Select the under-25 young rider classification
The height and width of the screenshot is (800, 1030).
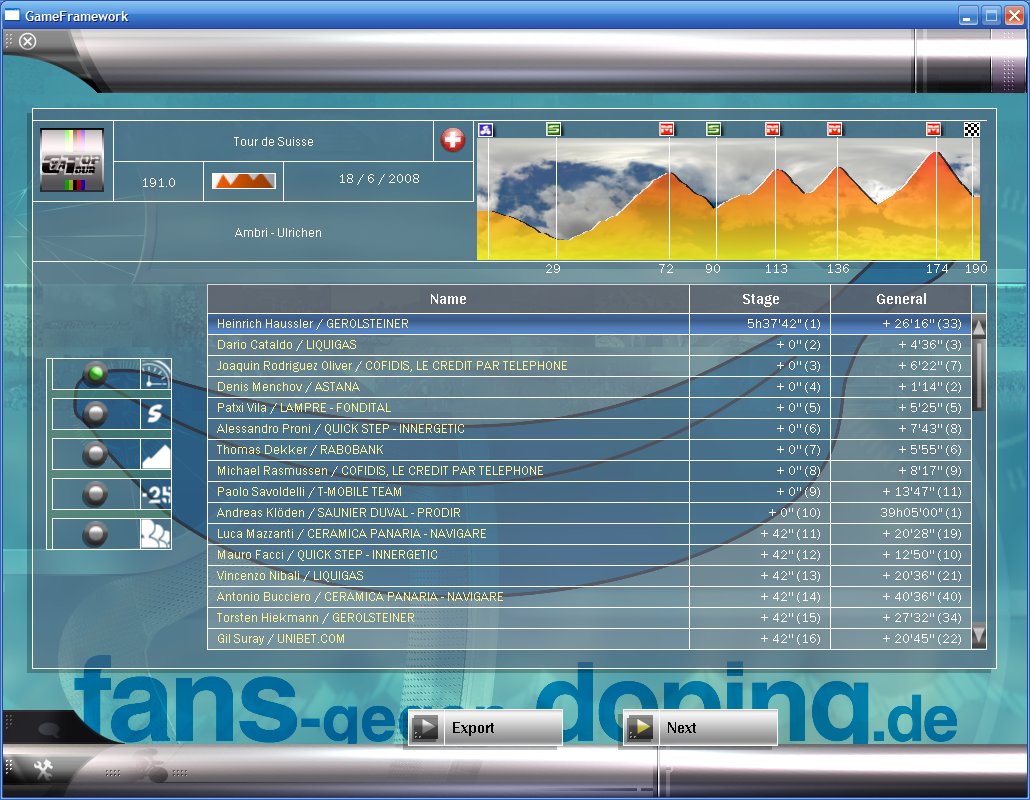pos(96,494)
